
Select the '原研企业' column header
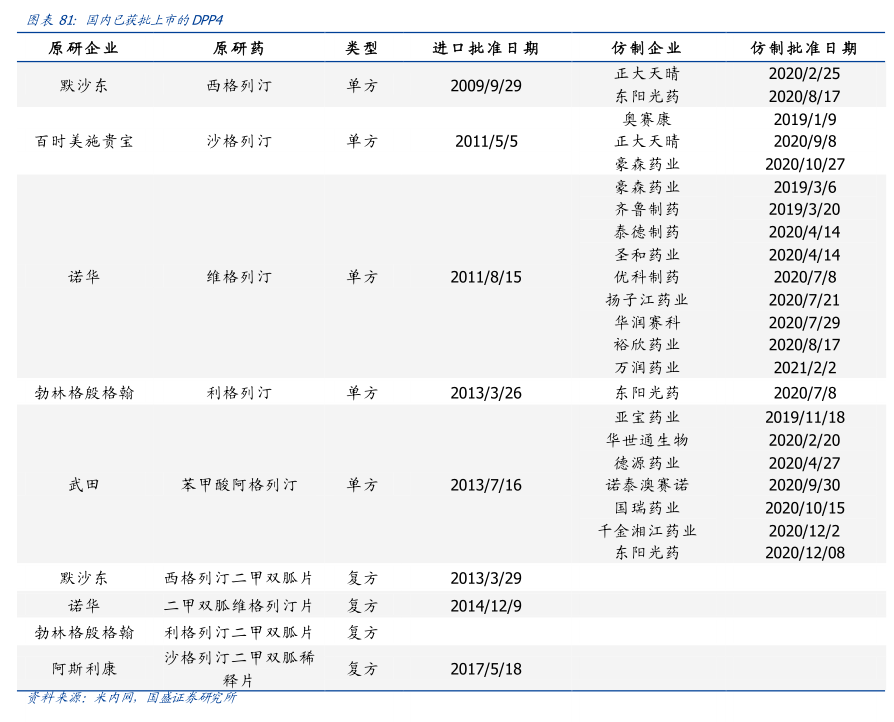pyautogui.click(x=83, y=48)
